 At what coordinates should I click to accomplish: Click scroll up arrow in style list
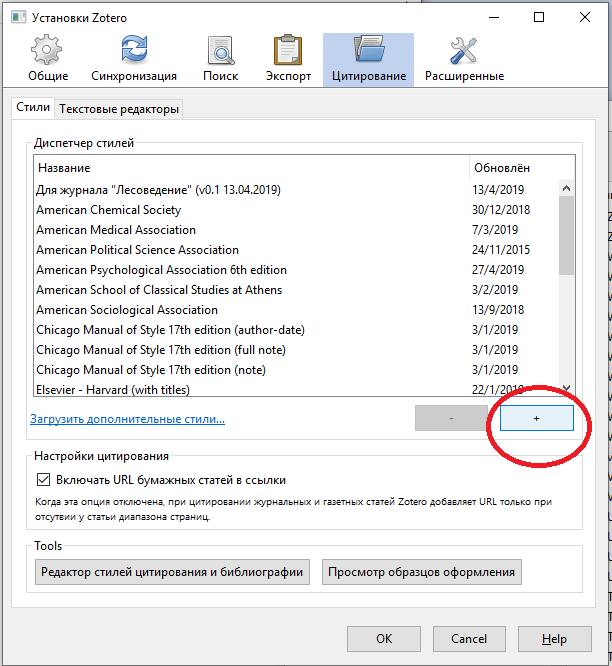566,188
